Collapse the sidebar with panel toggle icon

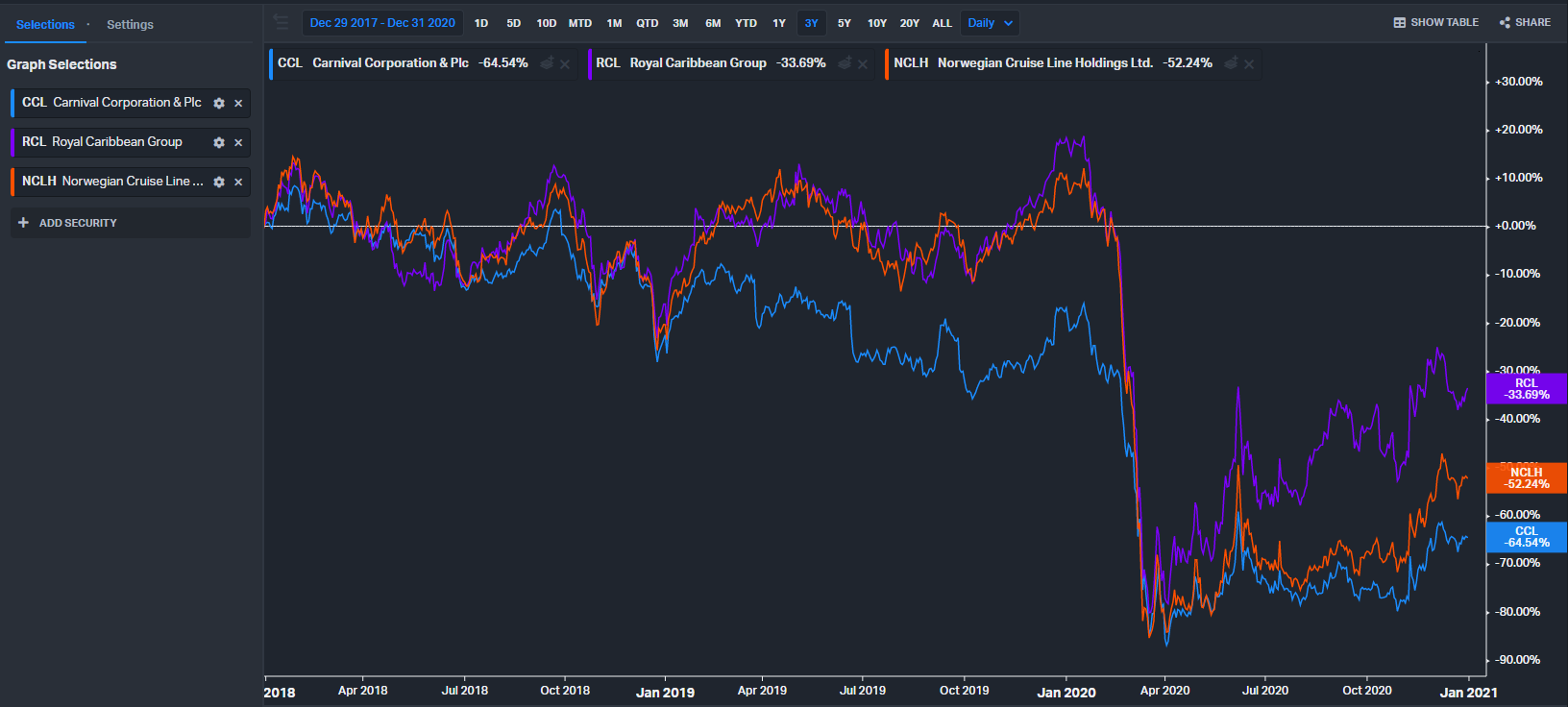pos(281,22)
